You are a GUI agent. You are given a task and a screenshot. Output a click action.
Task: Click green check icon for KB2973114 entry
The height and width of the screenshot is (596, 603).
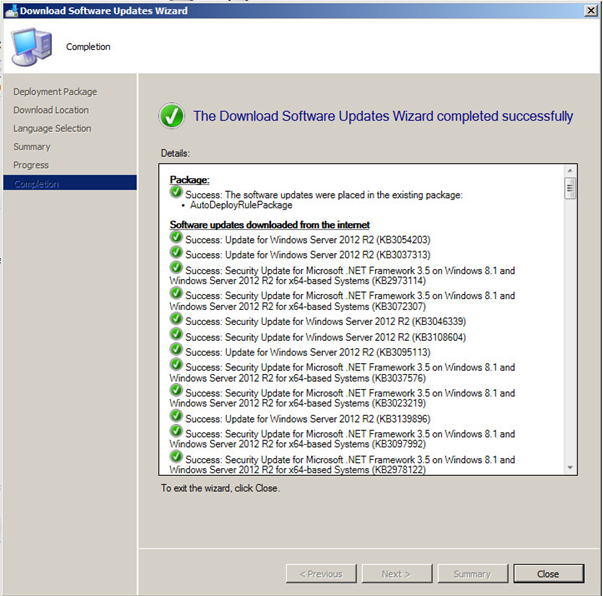(x=176, y=267)
